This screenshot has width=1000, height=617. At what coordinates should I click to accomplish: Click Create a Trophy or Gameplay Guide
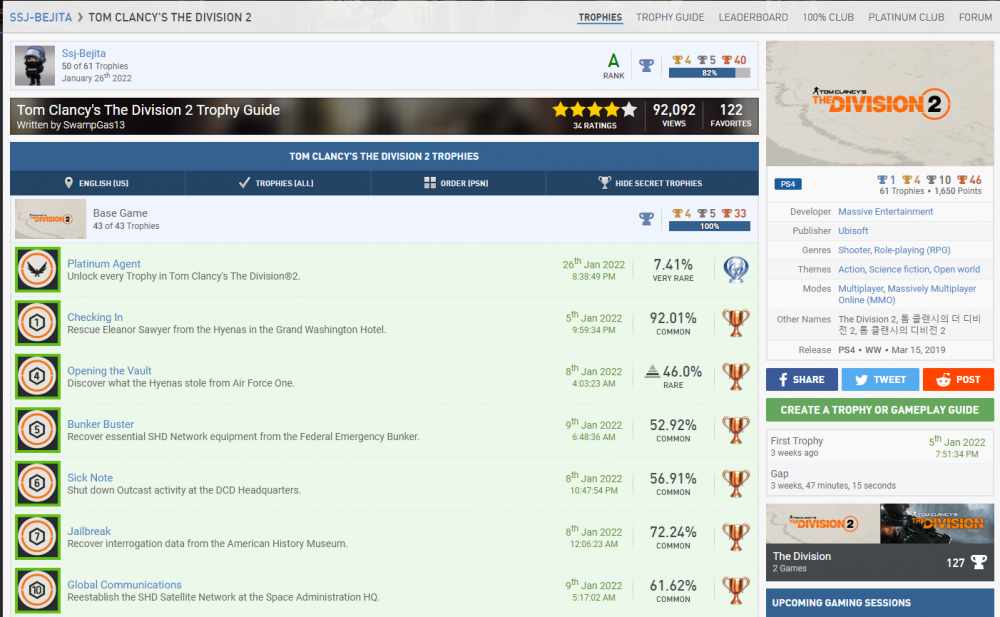[879, 410]
